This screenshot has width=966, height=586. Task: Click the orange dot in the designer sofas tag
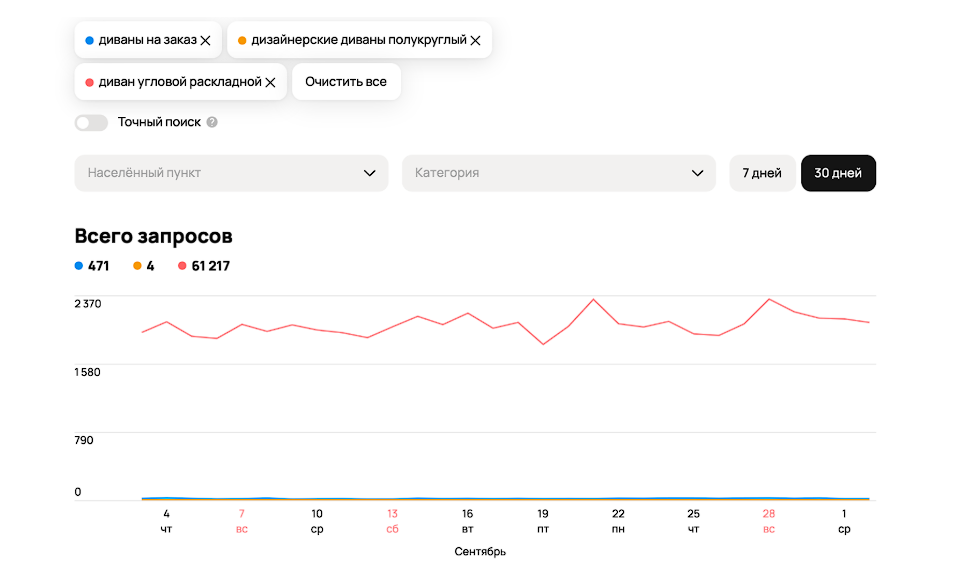(242, 41)
